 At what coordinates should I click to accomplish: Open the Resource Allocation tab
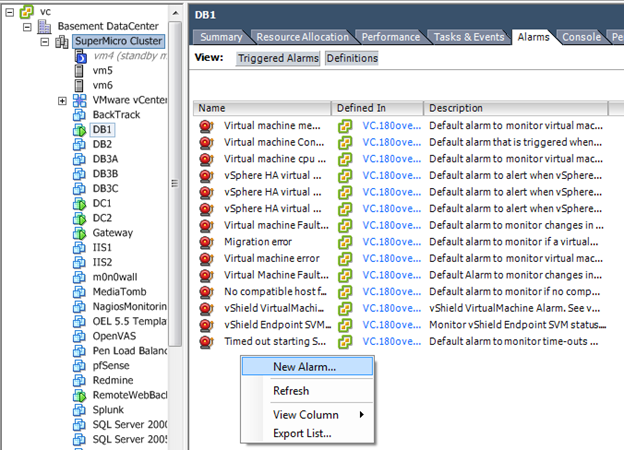[302, 37]
